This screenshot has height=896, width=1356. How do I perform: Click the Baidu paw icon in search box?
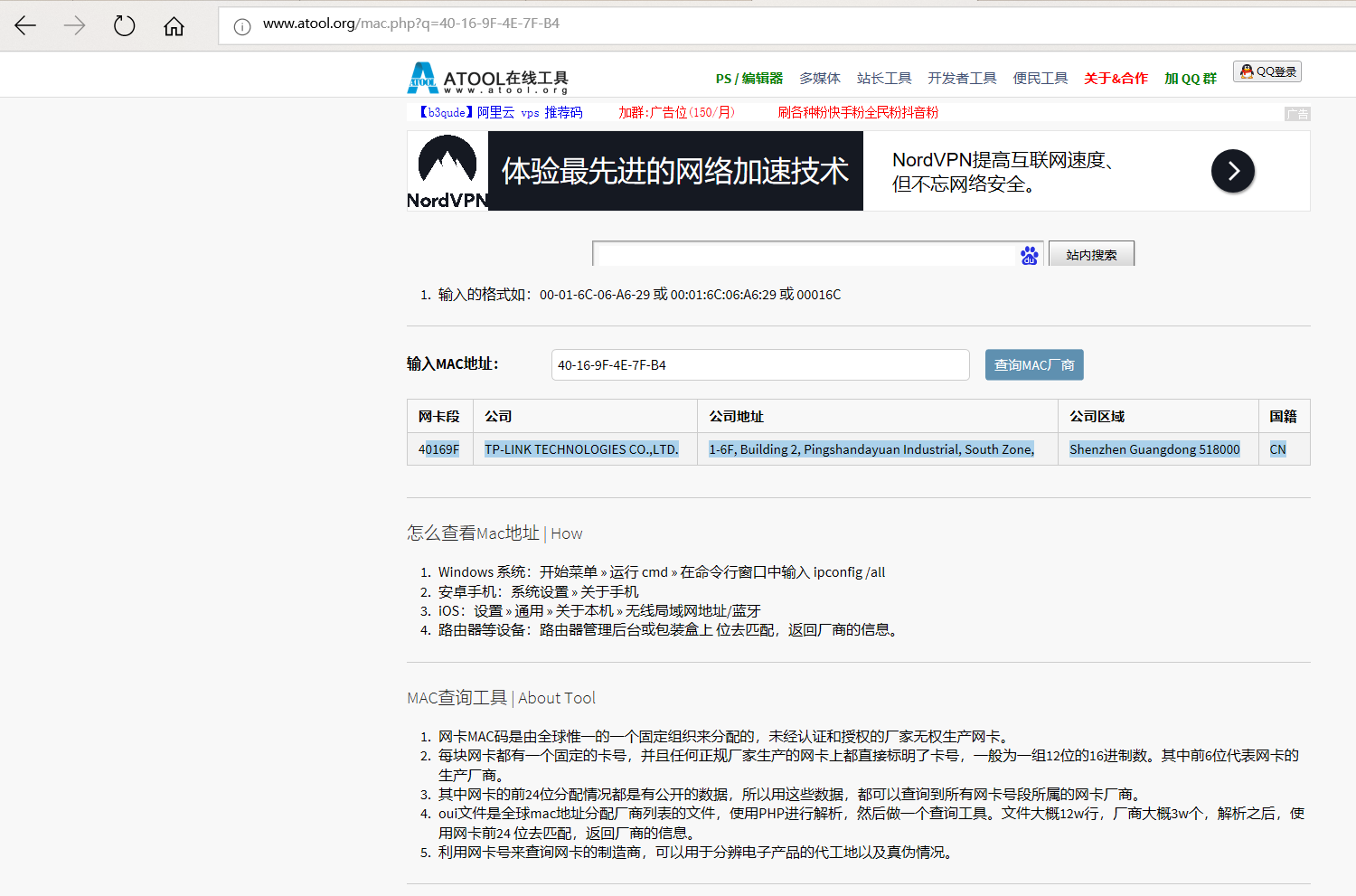pos(1029,255)
